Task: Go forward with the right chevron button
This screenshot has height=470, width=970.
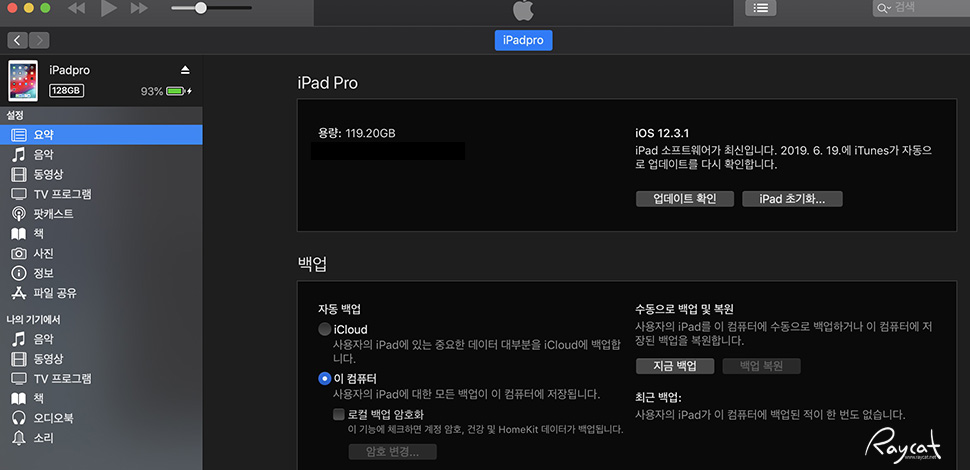Action: click(39, 41)
